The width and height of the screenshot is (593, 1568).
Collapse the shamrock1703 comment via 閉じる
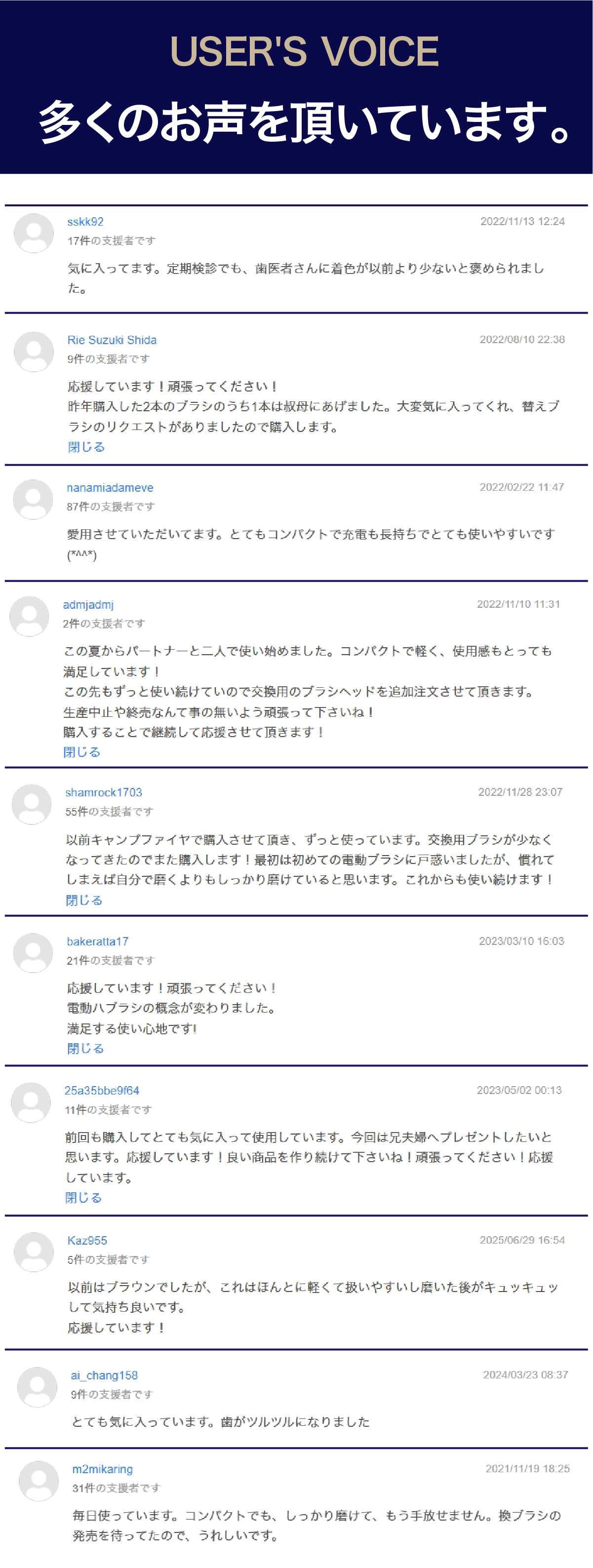click(x=84, y=900)
